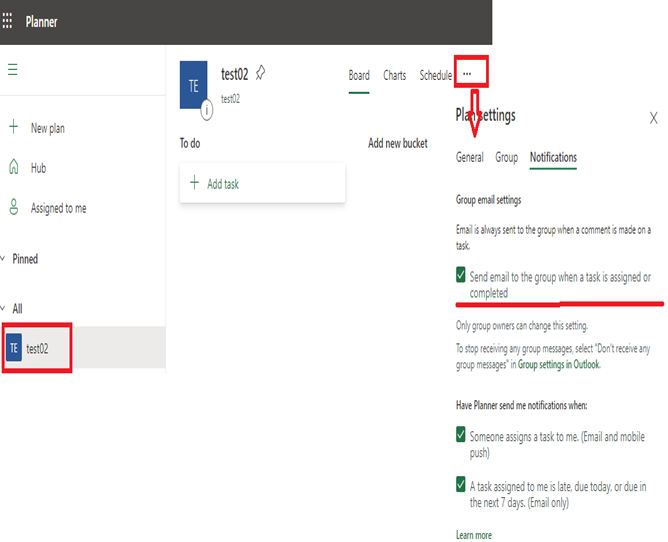
Task: Go to Hub
Action: (x=38, y=168)
